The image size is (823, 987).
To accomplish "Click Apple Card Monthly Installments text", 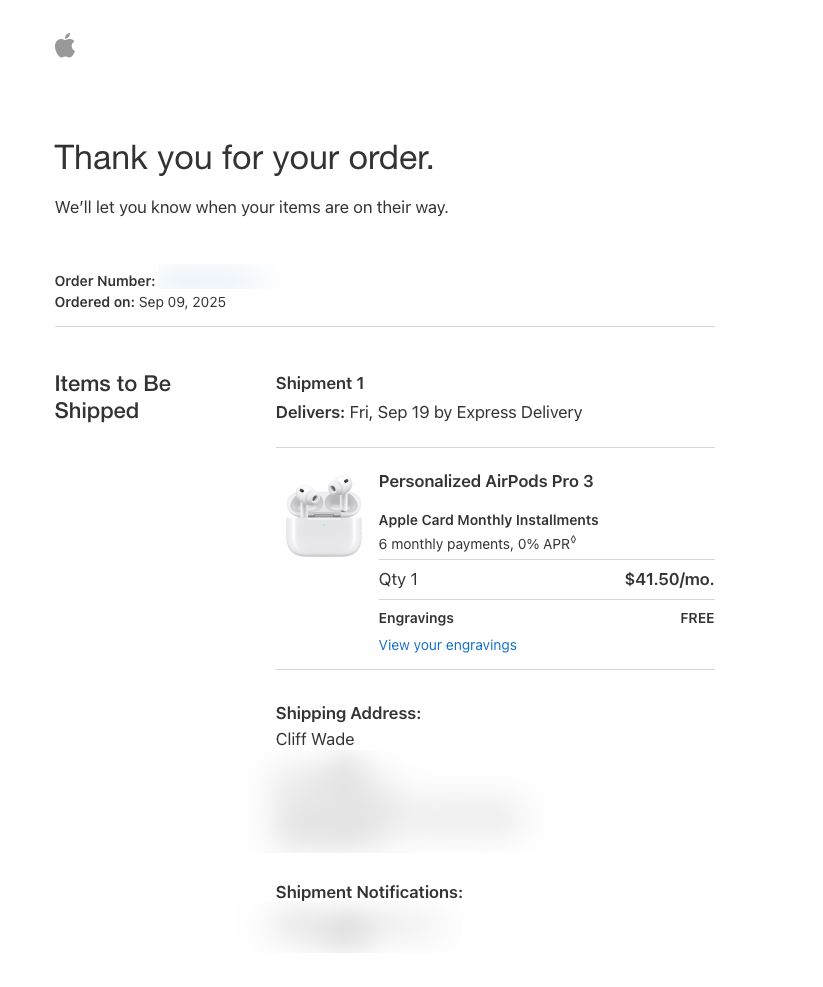I will pyautogui.click(x=488, y=520).
